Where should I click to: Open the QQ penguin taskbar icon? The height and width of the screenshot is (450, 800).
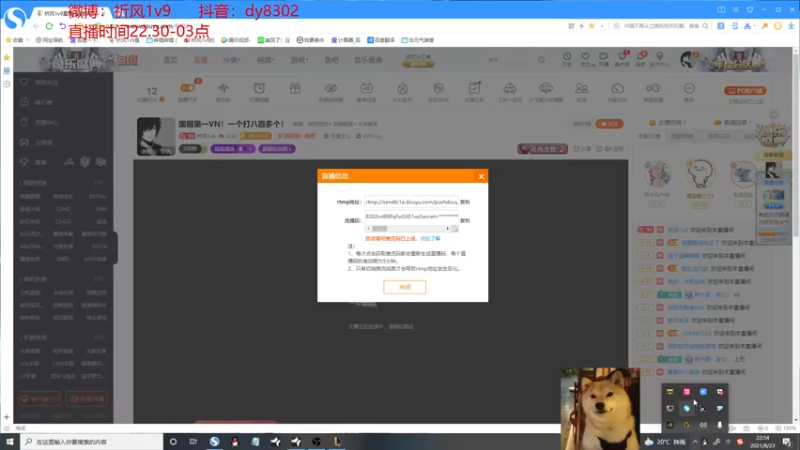235,441
